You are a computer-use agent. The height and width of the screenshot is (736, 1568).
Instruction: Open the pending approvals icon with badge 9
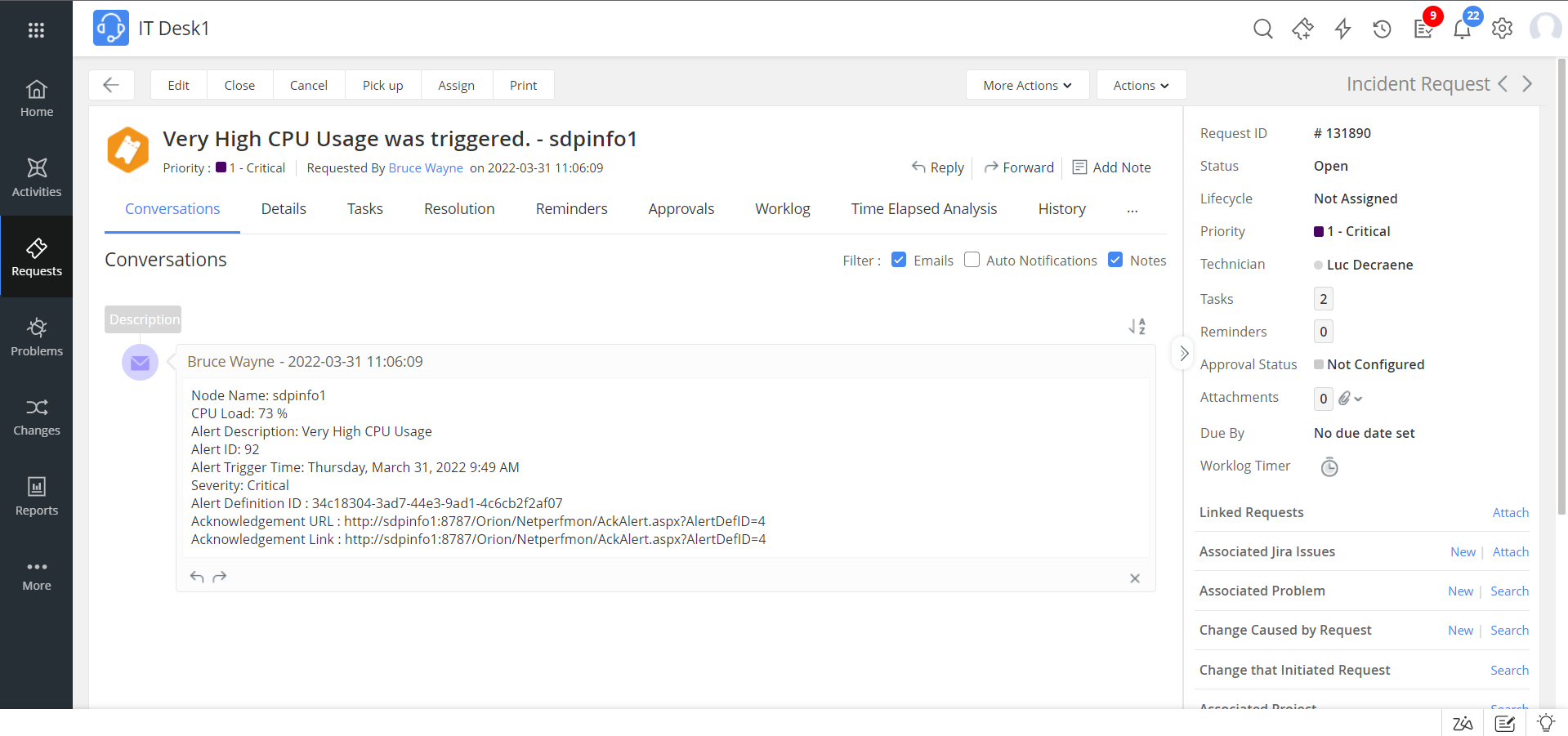click(x=1423, y=28)
